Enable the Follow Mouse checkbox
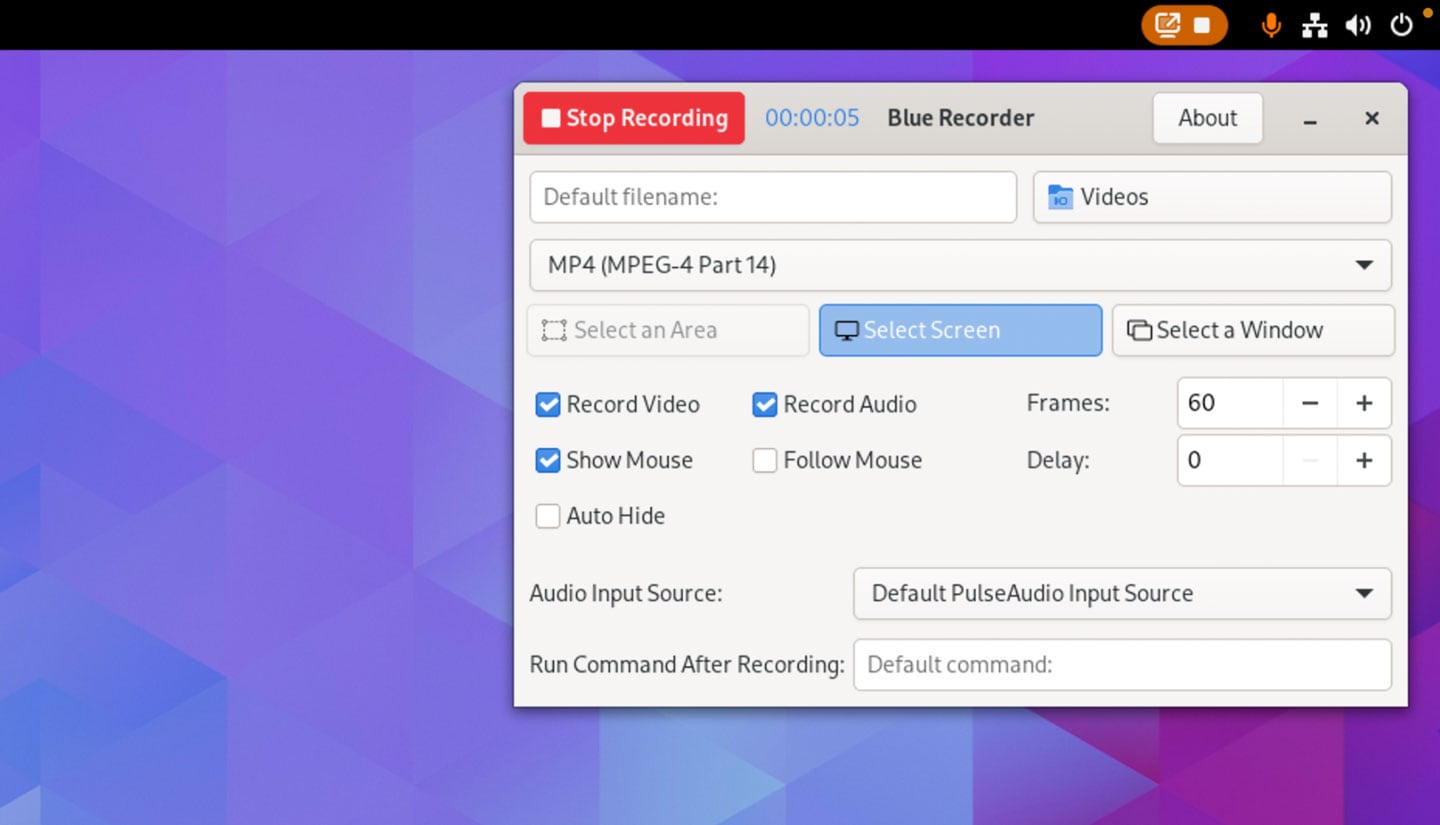 pos(764,460)
